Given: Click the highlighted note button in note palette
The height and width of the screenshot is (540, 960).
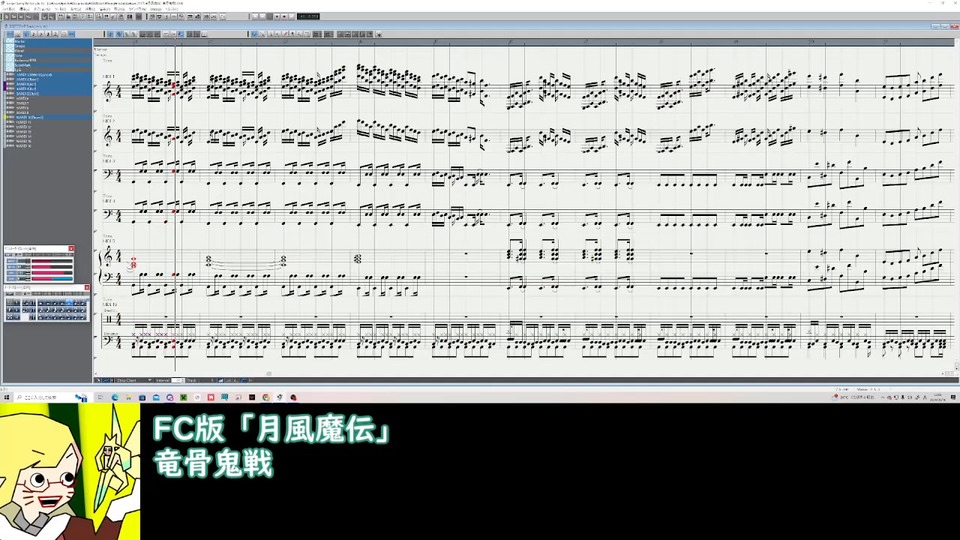Looking at the screenshot, I should click(69, 302).
